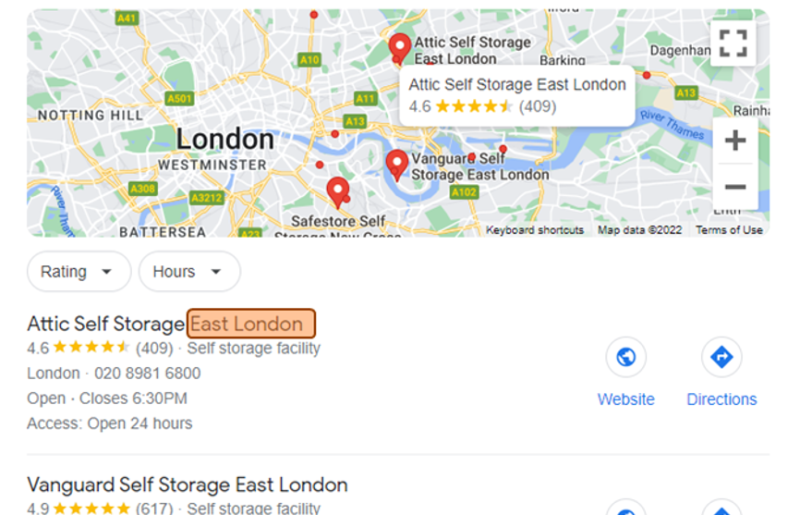The width and height of the screenshot is (800, 515).
Task: Expand the Rating filter dropdown
Action: [x=79, y=272]
